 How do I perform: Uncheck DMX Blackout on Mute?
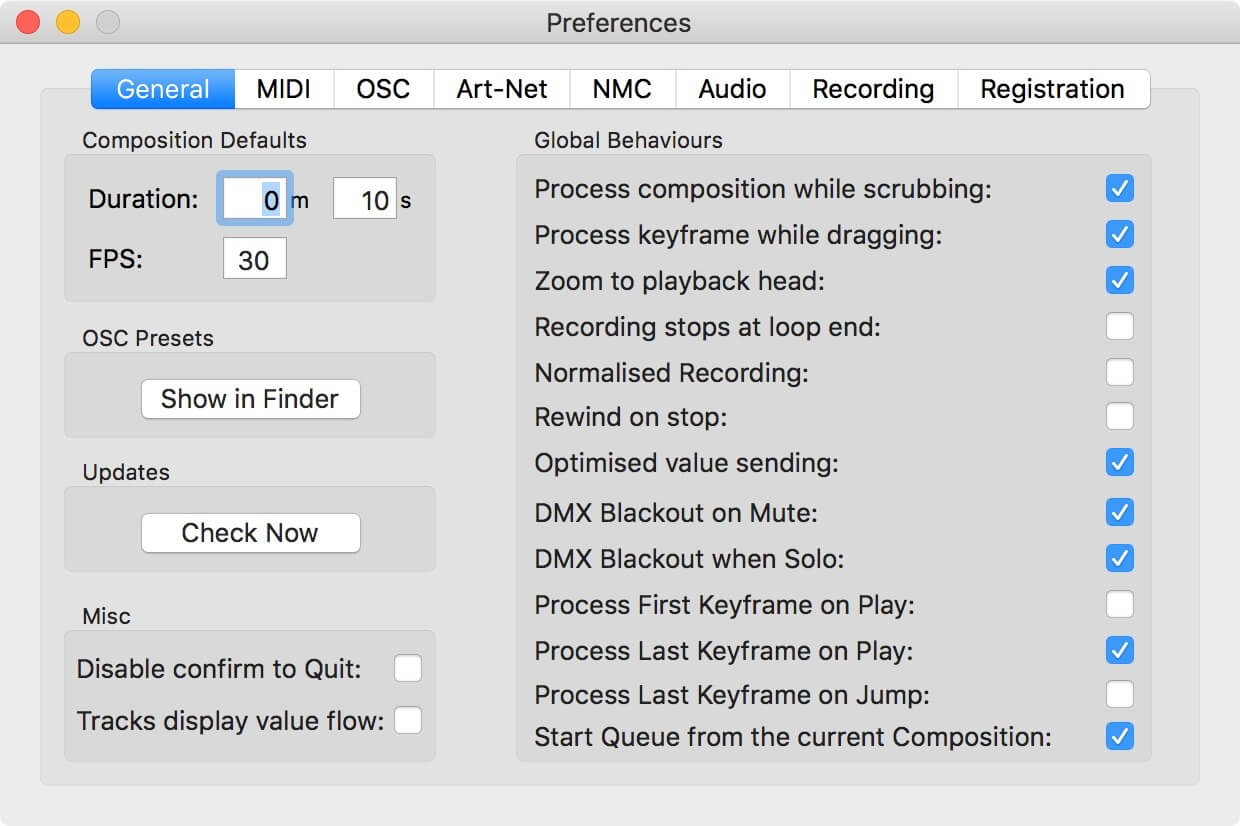pos(1120,513)
